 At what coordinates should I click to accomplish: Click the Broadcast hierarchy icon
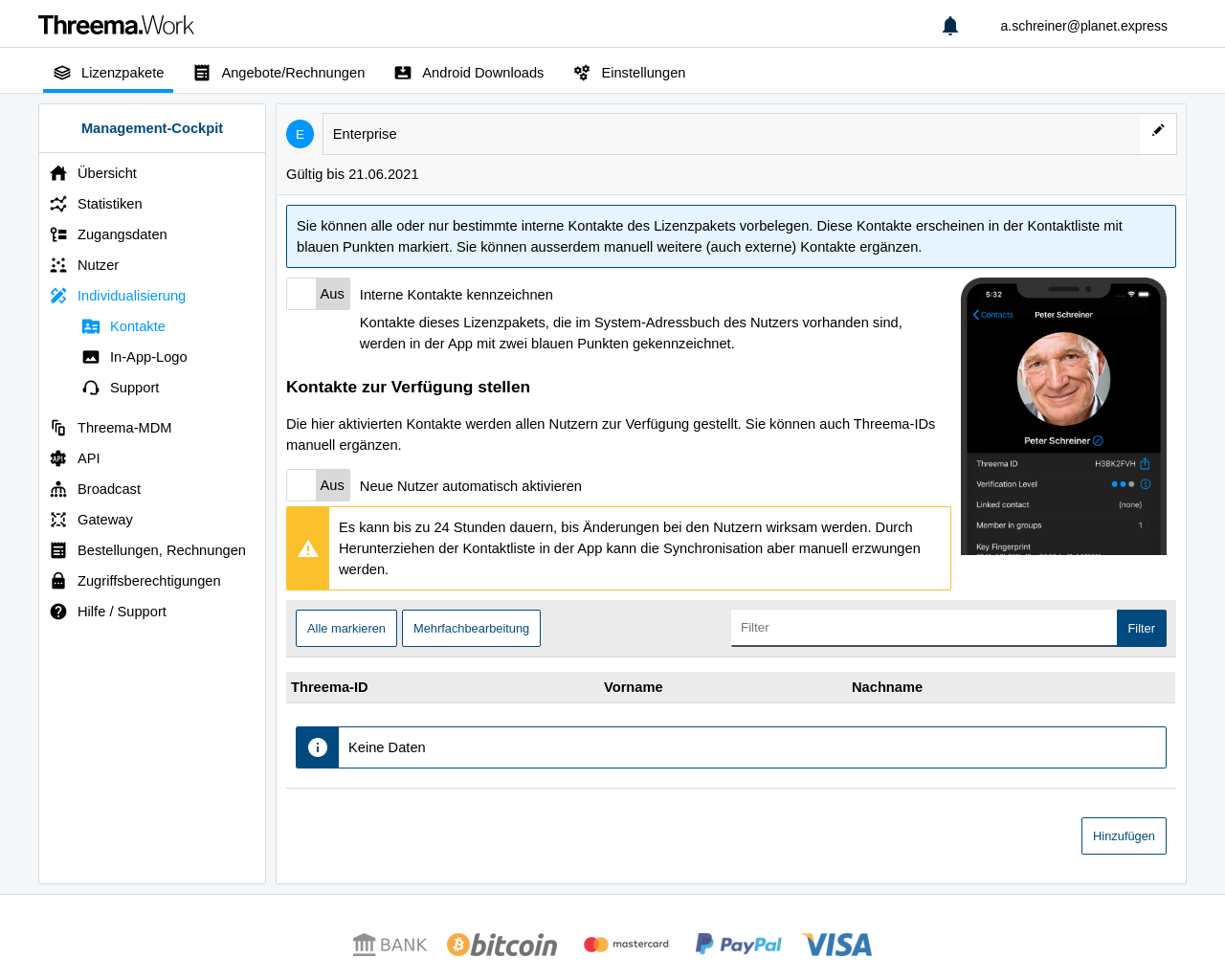pos(58,489)
